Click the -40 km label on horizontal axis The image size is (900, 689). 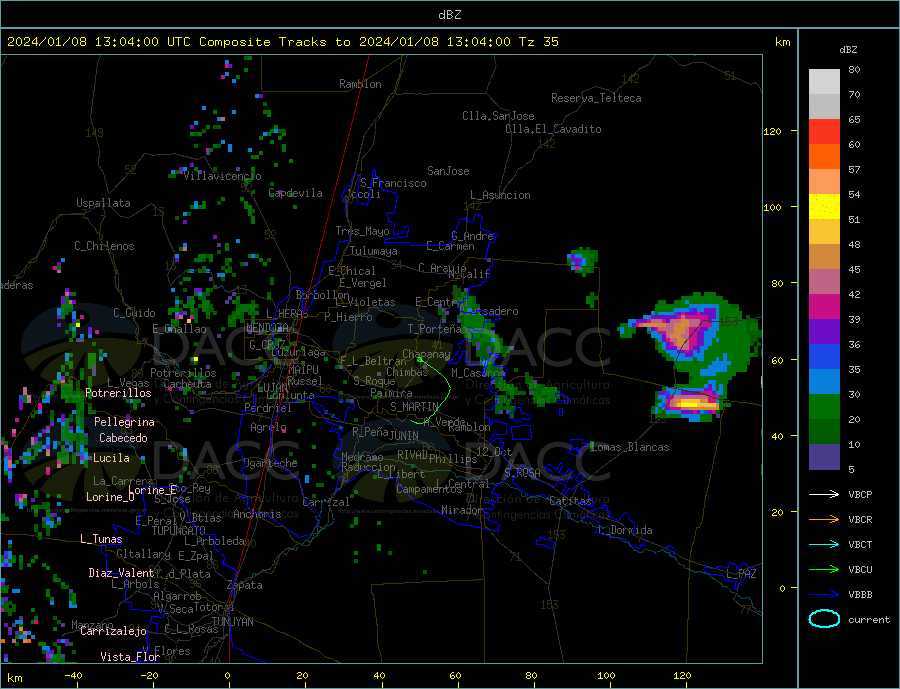(72, 676)
